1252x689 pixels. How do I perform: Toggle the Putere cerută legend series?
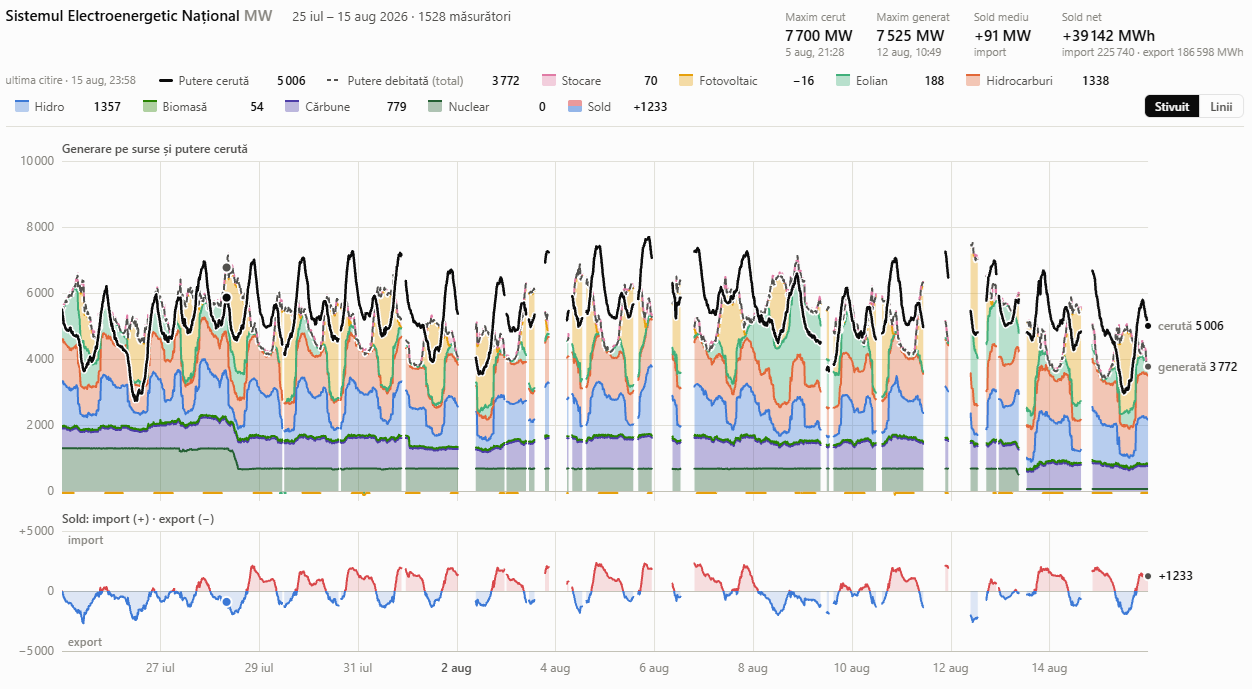[233, 81]
